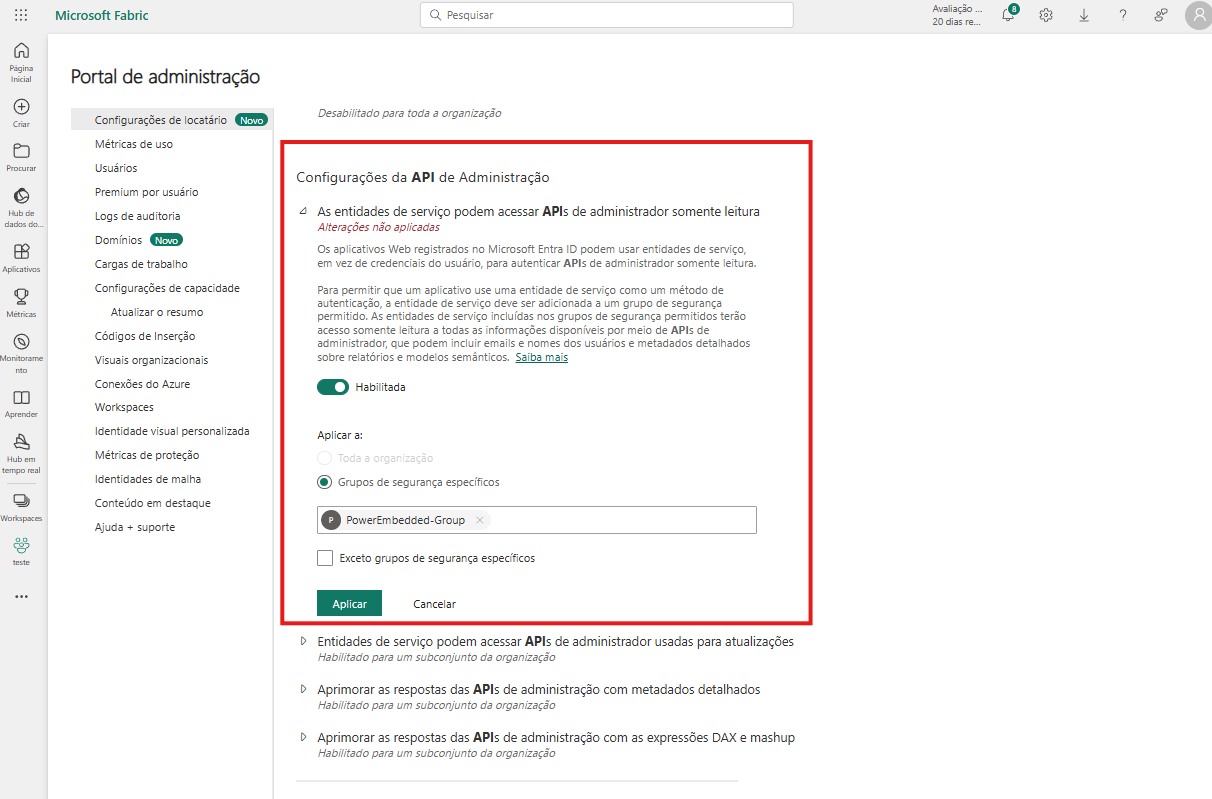
Task: Expand APIs de administrador usadas para atualizações
Action: (x=303, y=641)
